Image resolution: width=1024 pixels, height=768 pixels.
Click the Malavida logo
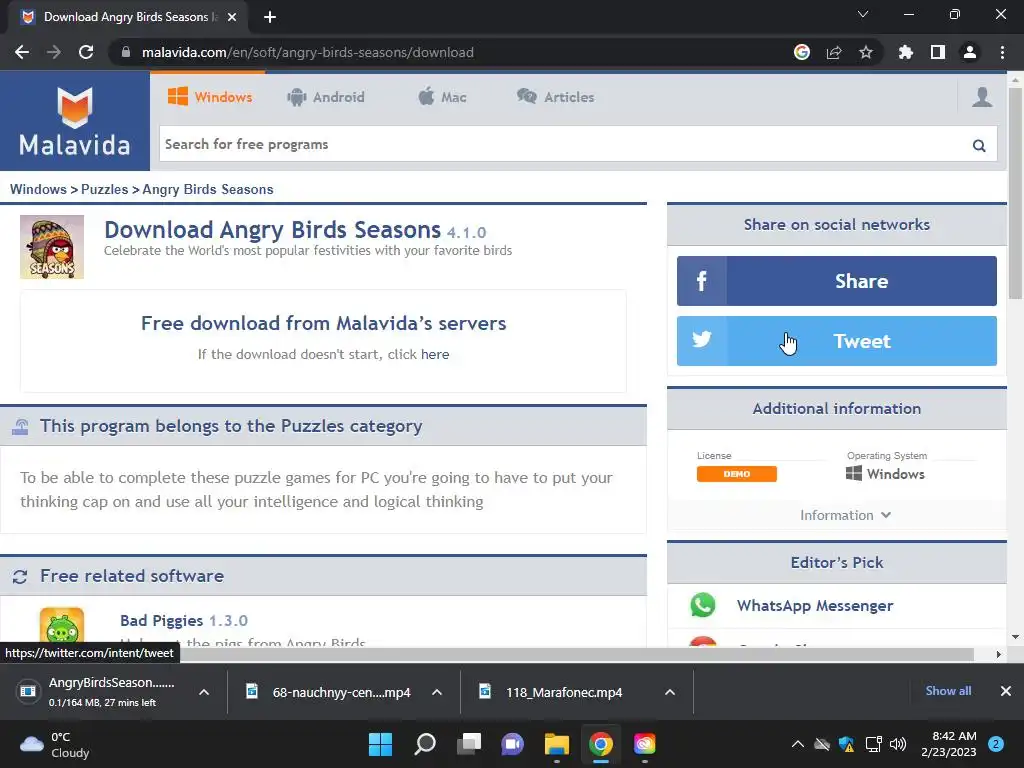(x=74, y=121)
